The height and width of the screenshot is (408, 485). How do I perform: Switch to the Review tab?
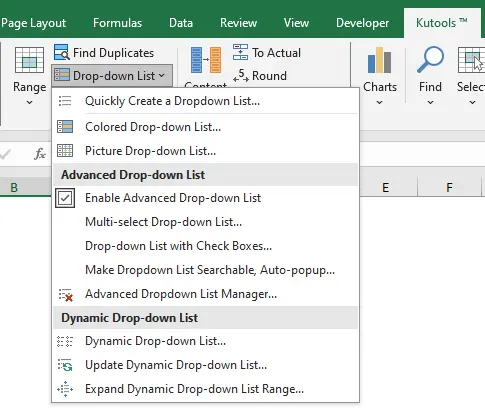pyautogui.click(x=238, y=23)
